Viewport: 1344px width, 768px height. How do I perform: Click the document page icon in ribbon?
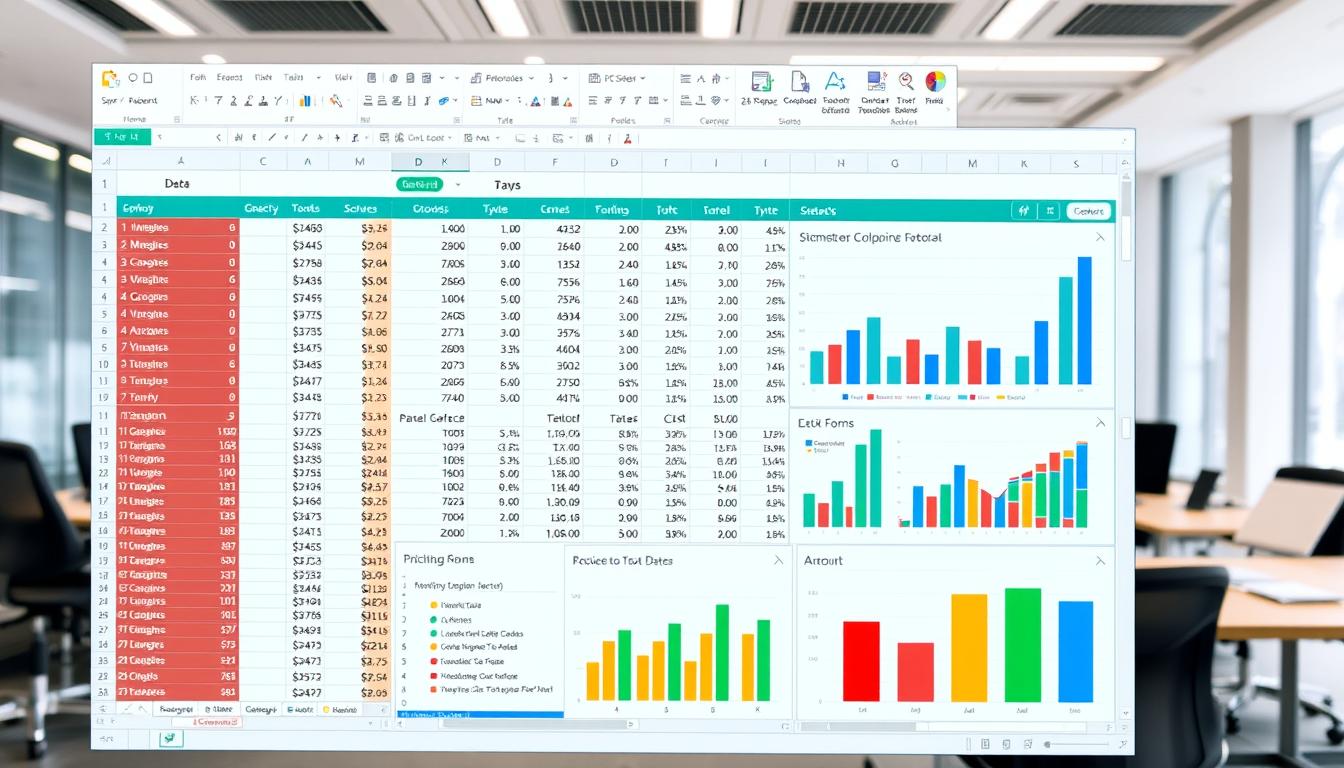pyautogui.click(x=800, y=82)
